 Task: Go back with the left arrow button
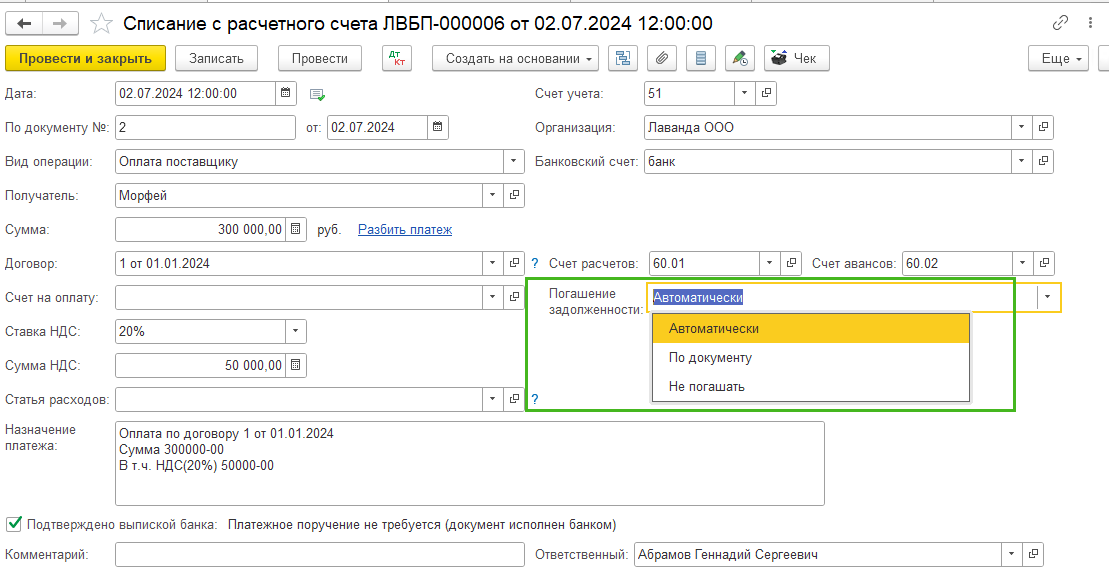[x=24, y=24]
